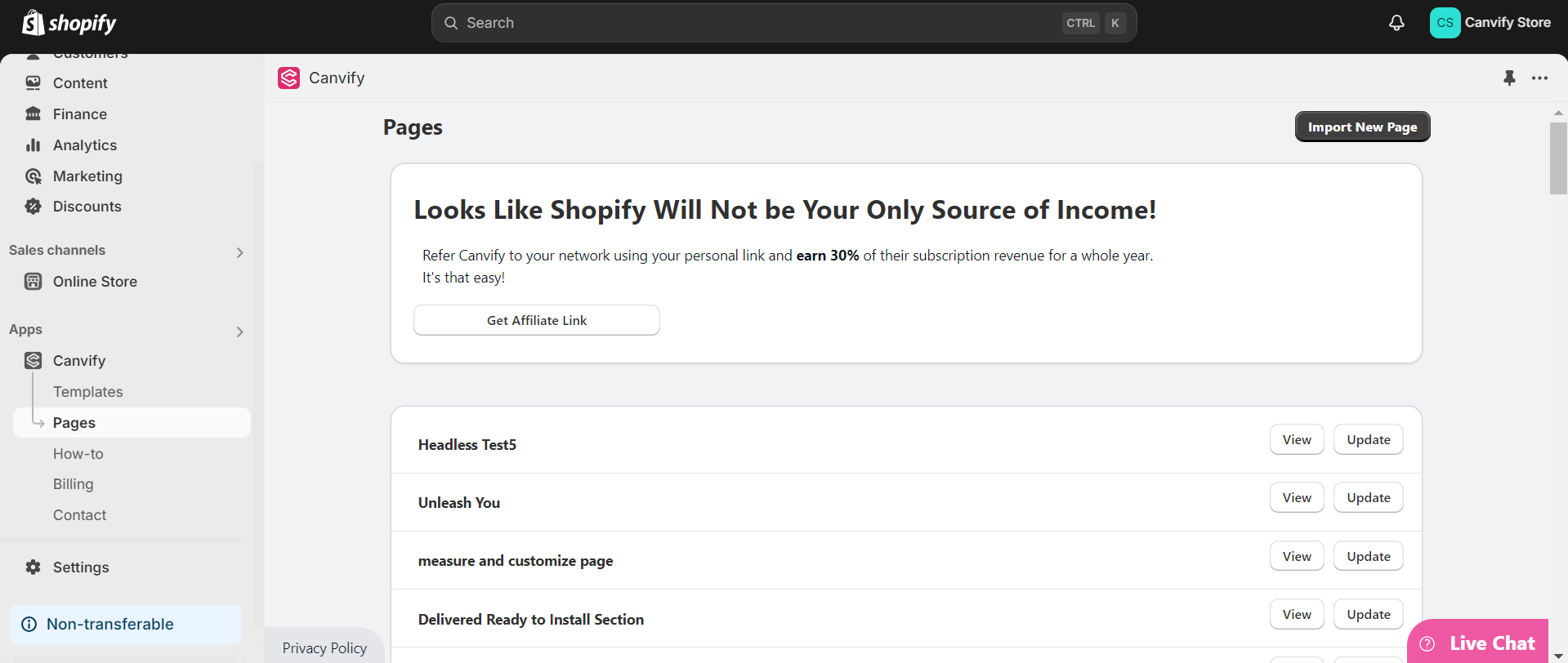Click the Settings gear icon
Image resolution: width=1568 pixels, height=663 pixels.
click(33, 567)
